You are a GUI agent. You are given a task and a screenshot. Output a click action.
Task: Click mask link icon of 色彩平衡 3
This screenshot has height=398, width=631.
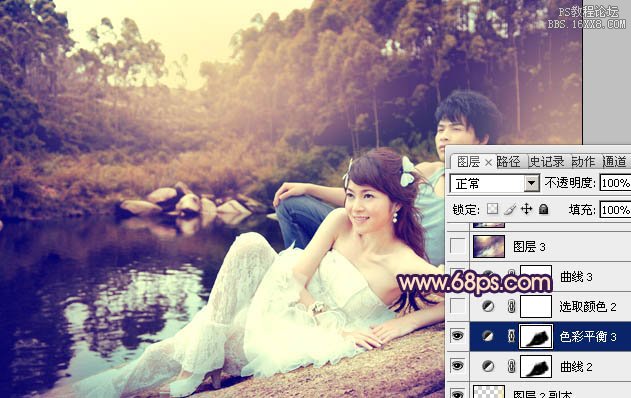511,336
